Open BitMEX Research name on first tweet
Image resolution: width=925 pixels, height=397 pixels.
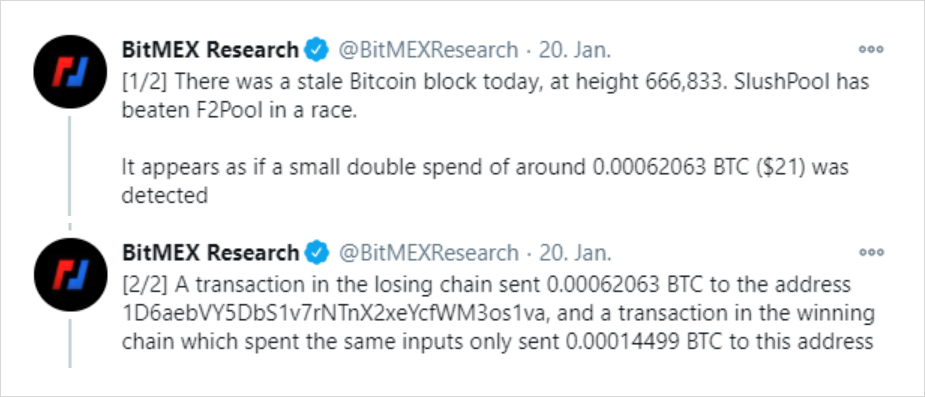[210, 50]
